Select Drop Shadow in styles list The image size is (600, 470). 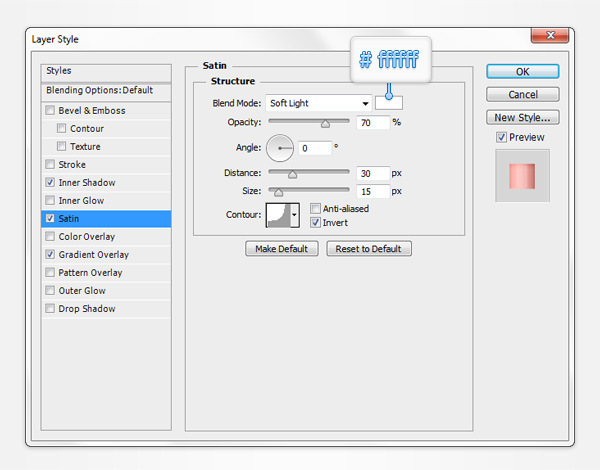[x=88, y=309]
